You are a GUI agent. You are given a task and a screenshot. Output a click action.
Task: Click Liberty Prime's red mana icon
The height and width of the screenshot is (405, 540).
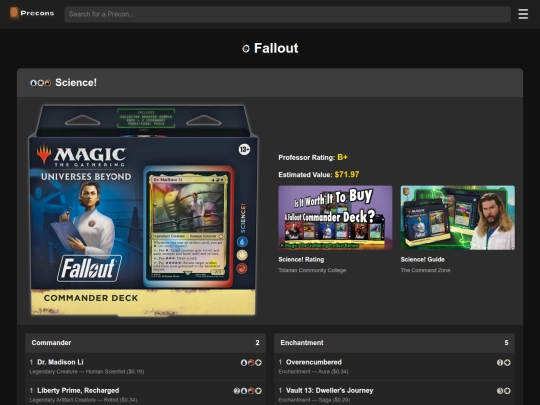pyautogui.click(x=251, y=391)
